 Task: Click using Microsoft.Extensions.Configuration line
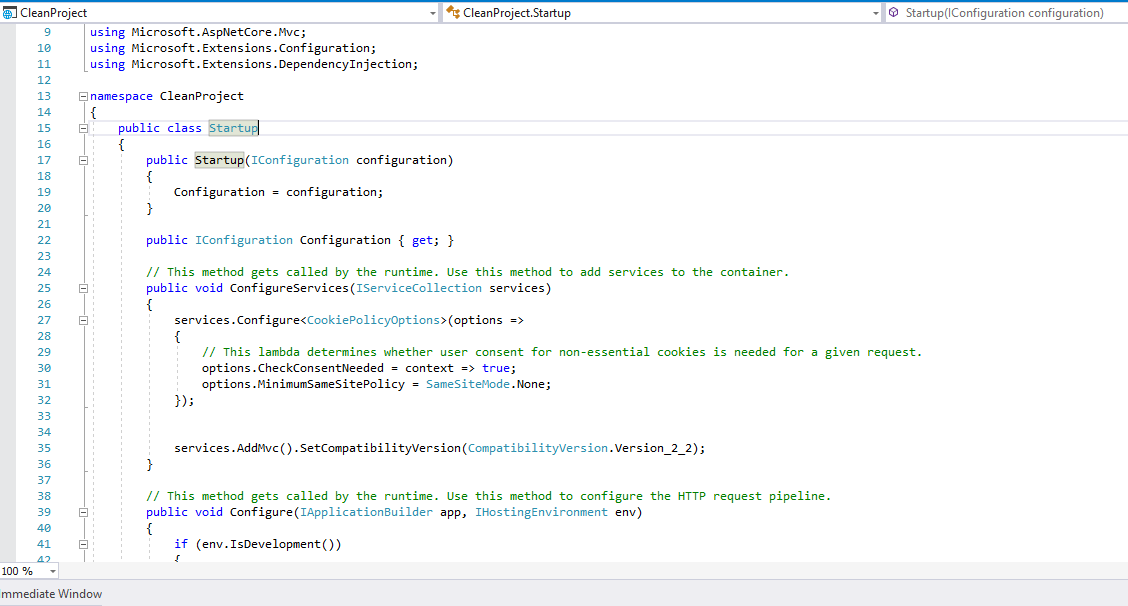(233, 48)
